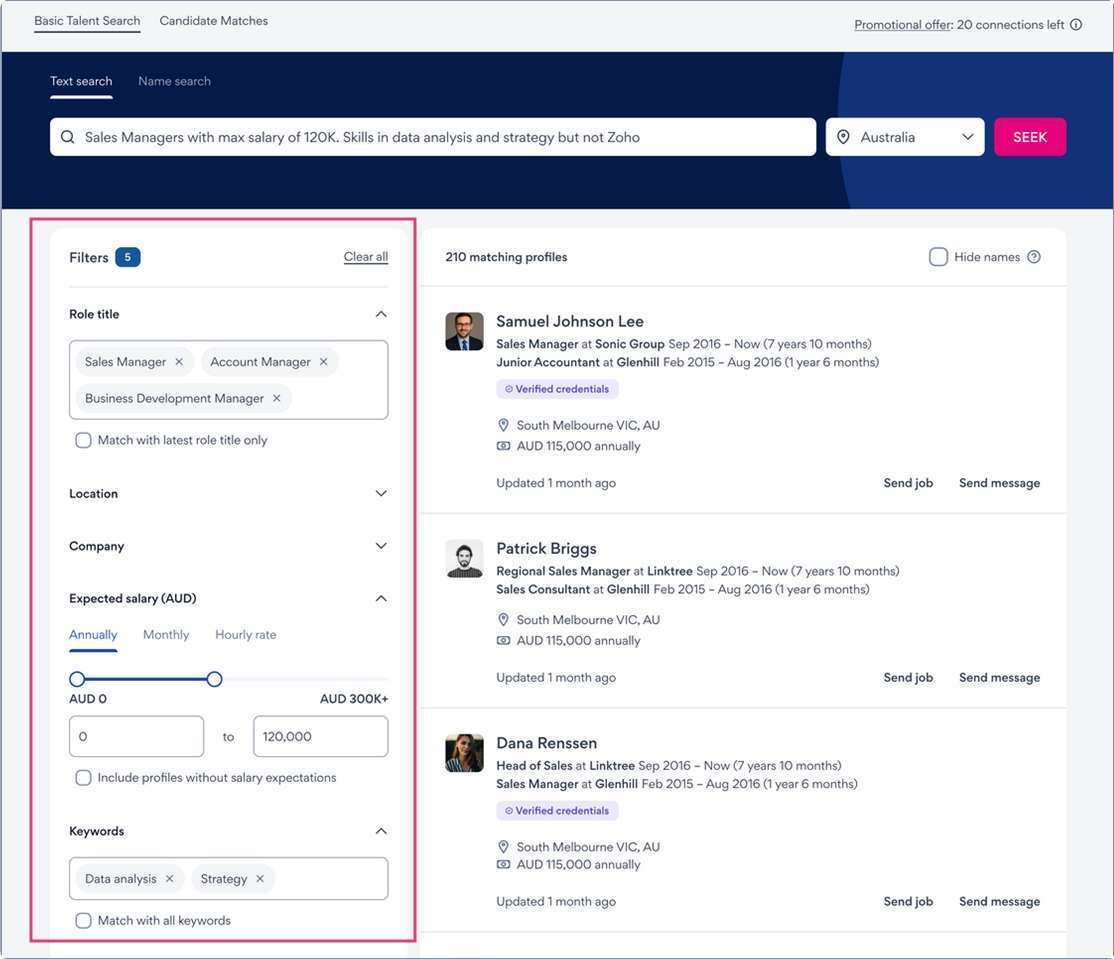The height and width of the screenshot is (959, 1114).
Task: Open Patrick Briggs' avatar image
Action: (464, 558)
